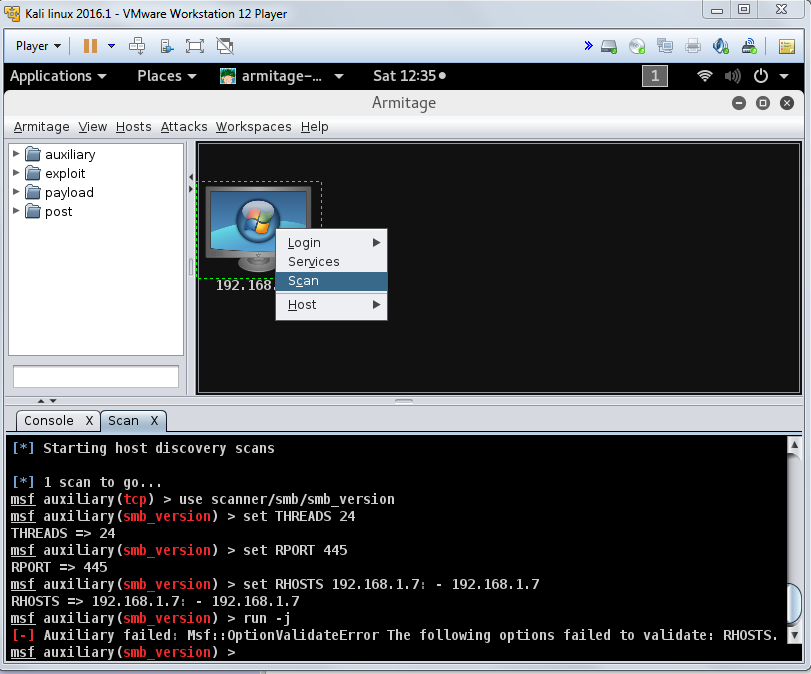Click the workspace indicator showing 1

(654, 76)
